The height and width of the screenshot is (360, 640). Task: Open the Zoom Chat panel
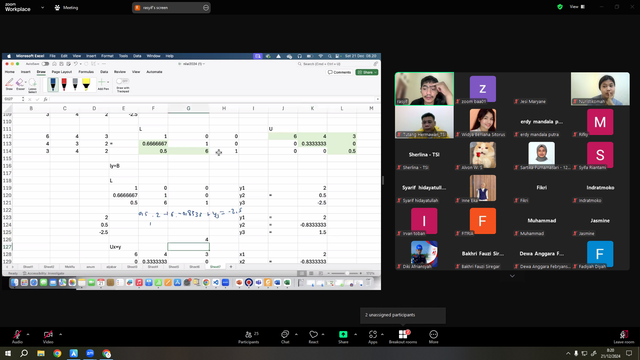[285, 337]
